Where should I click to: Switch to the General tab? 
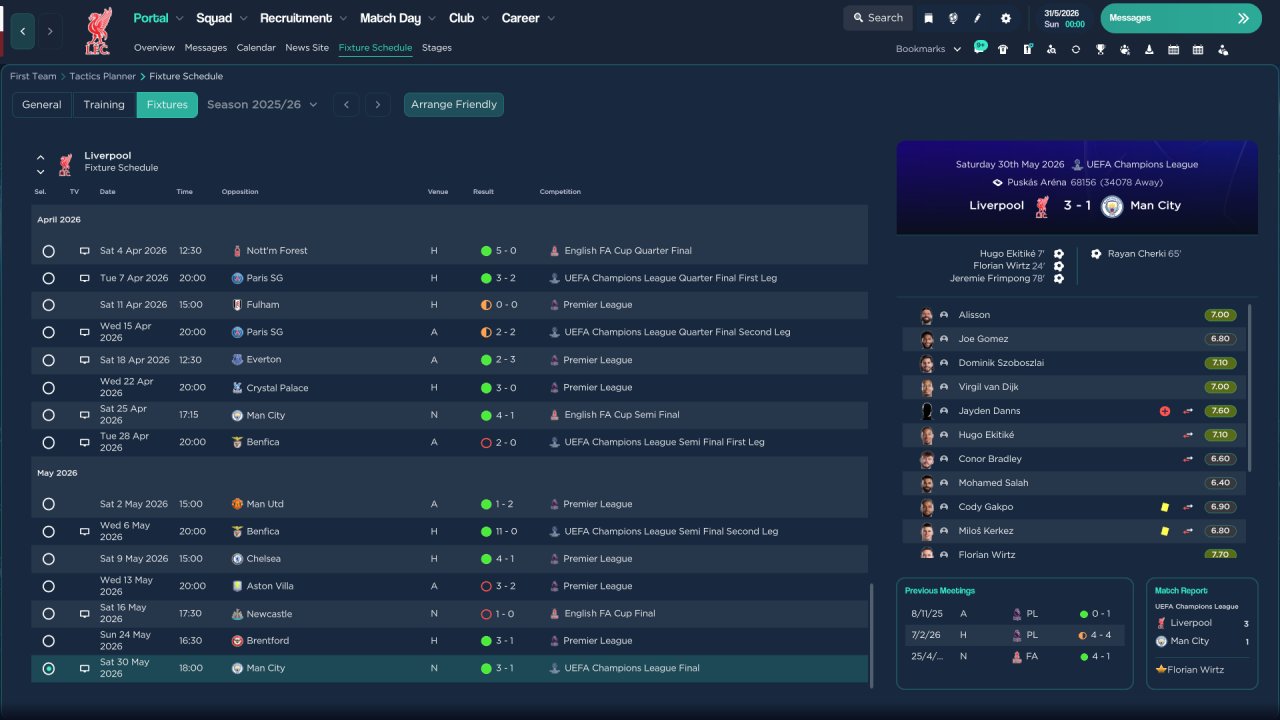pos(42,104)
